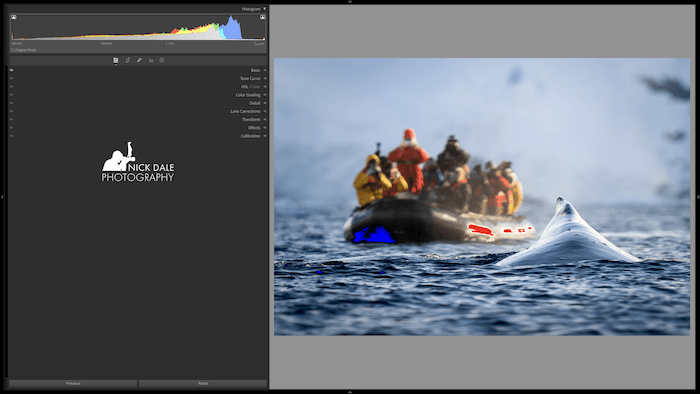Toggle the Transform panel eye icon
This screenshot has height=394, width=700.
pyautogui.click(x=12, y=119)
